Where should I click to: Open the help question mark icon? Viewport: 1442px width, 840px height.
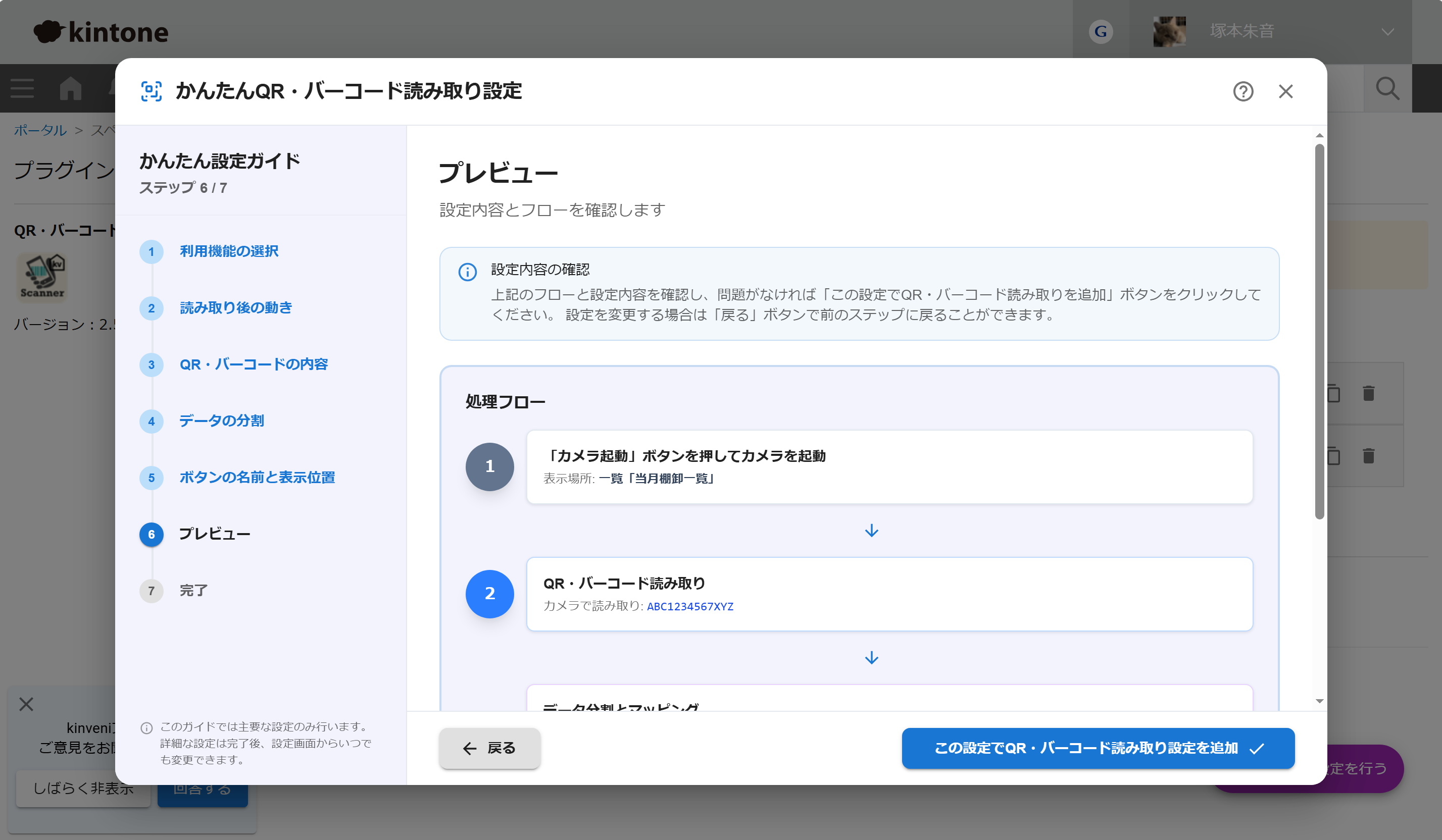pos(1243,91)
